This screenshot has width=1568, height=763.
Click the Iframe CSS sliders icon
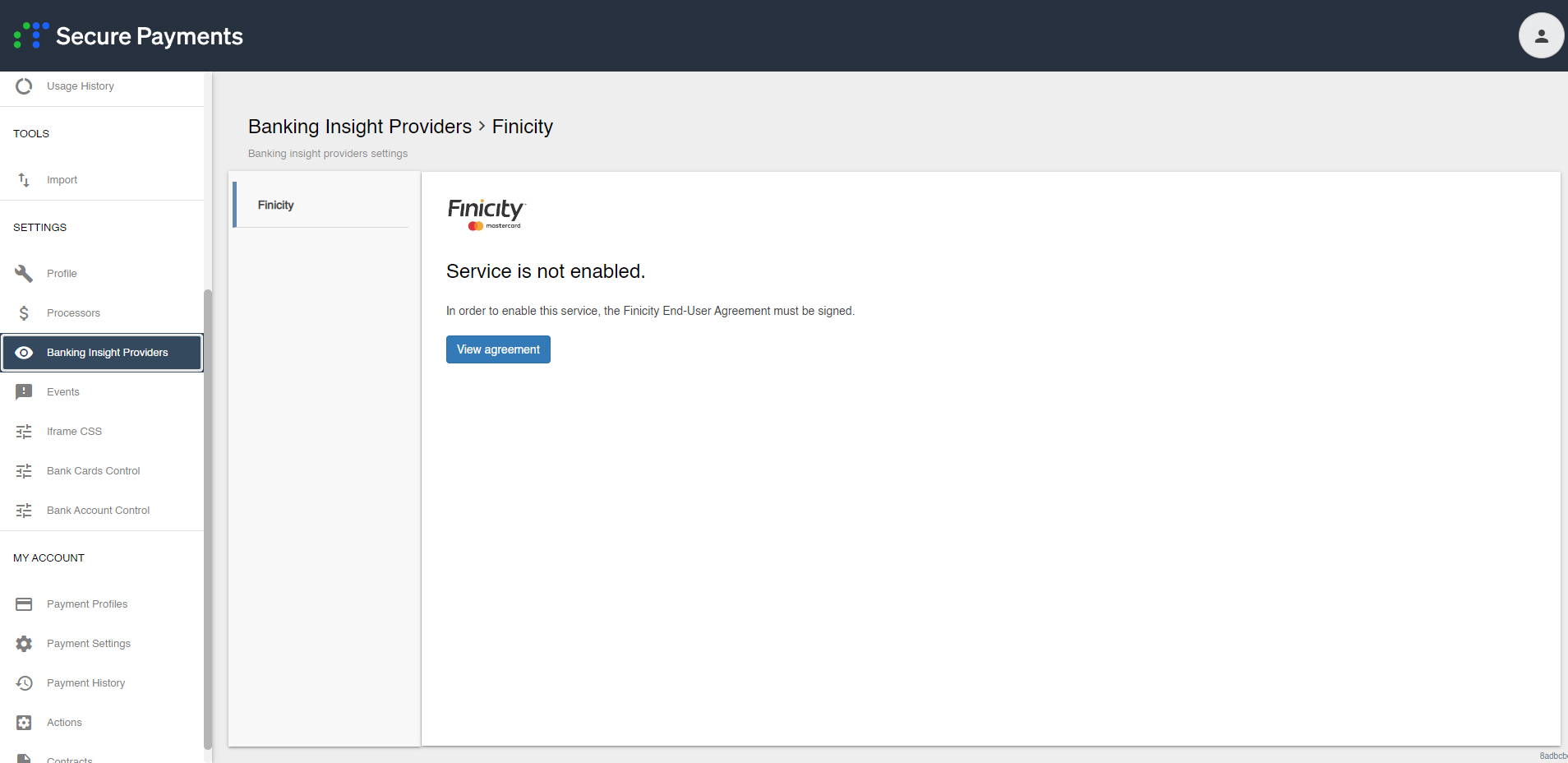coord(24,432)
